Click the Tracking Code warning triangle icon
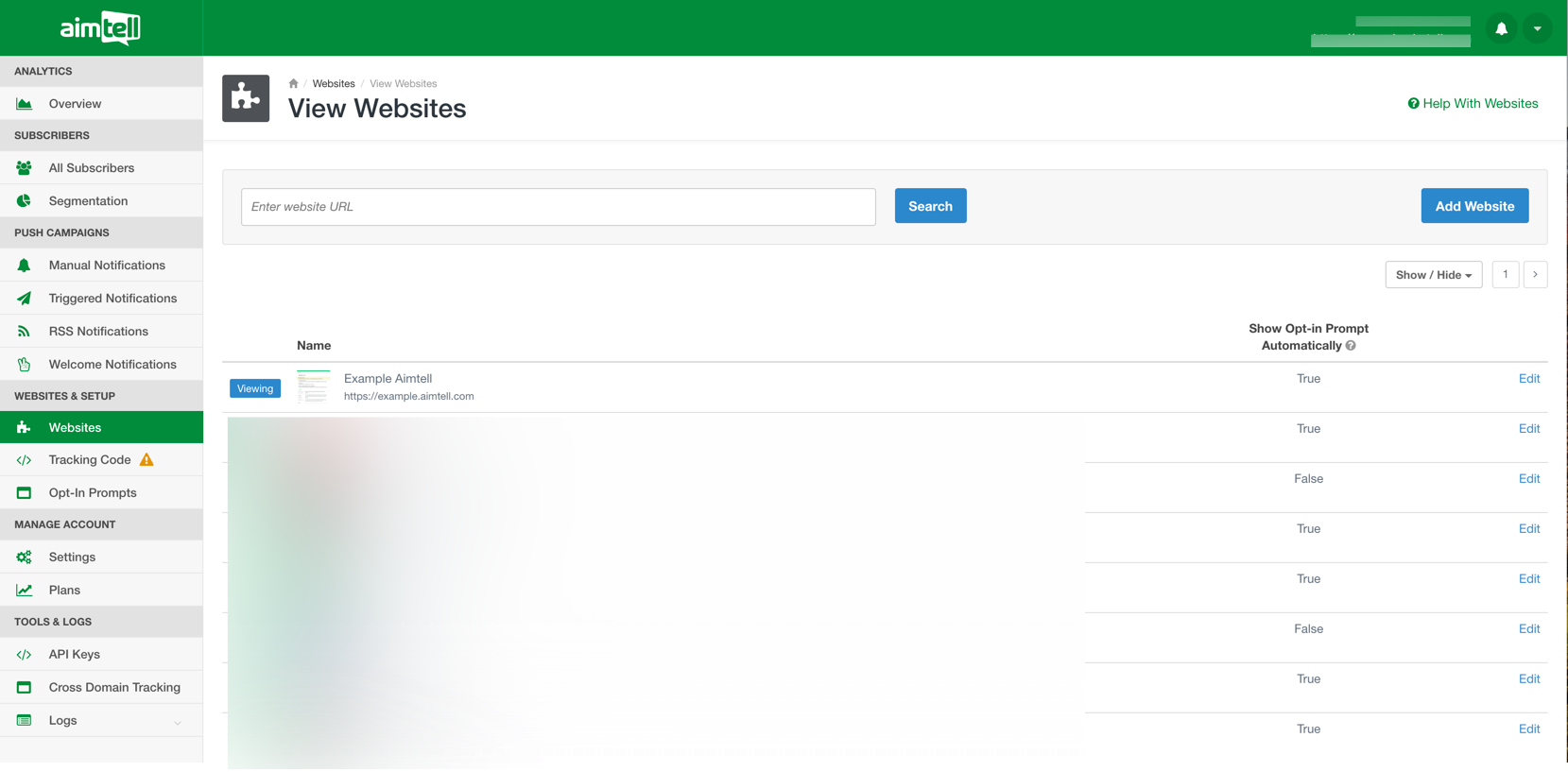This screenshot has width=1568, height=772. coord(146,460)
